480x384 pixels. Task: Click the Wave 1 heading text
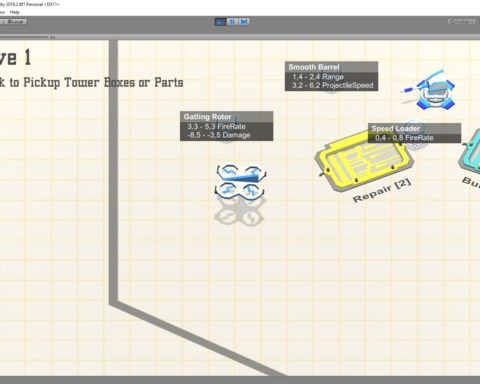(x=15, y=57)
